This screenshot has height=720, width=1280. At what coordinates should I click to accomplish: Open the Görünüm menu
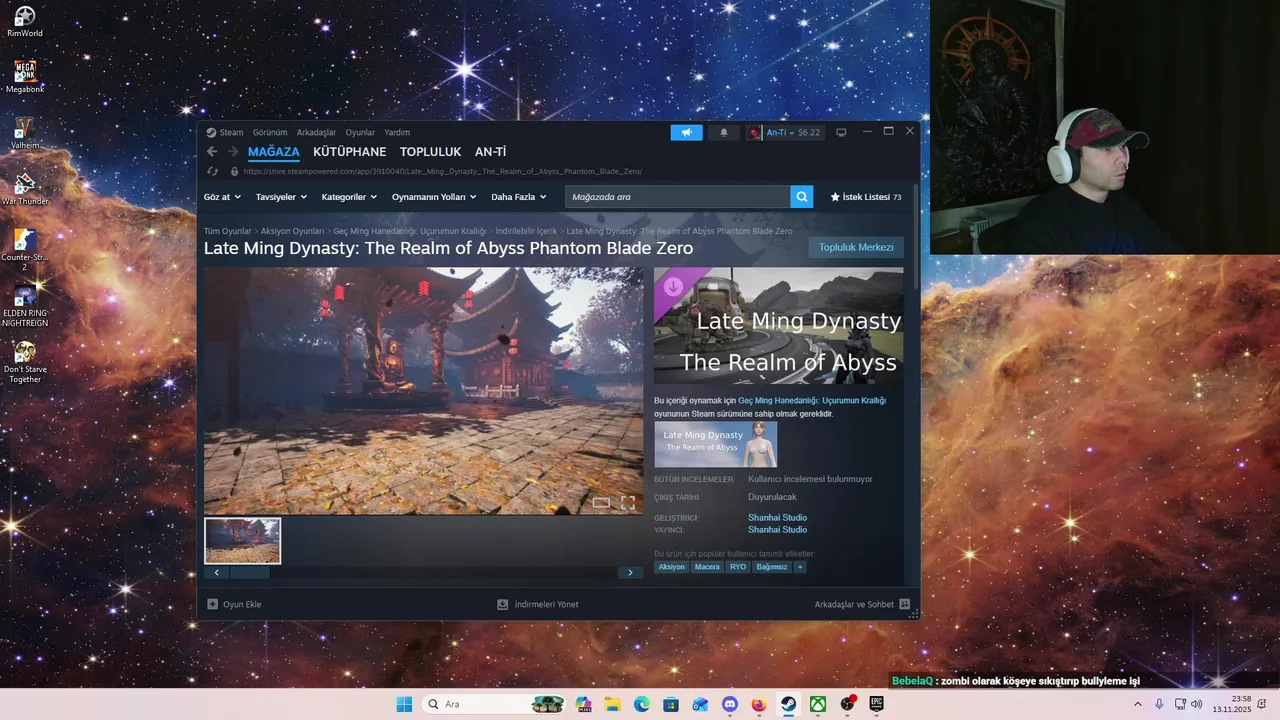[270, 132]
